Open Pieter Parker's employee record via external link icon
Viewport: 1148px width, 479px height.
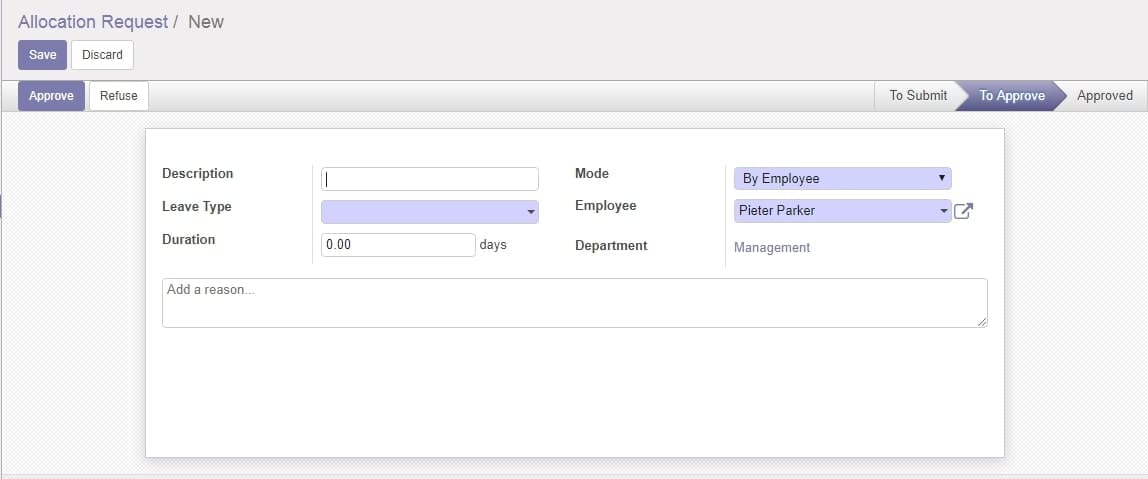coord(964,212)
